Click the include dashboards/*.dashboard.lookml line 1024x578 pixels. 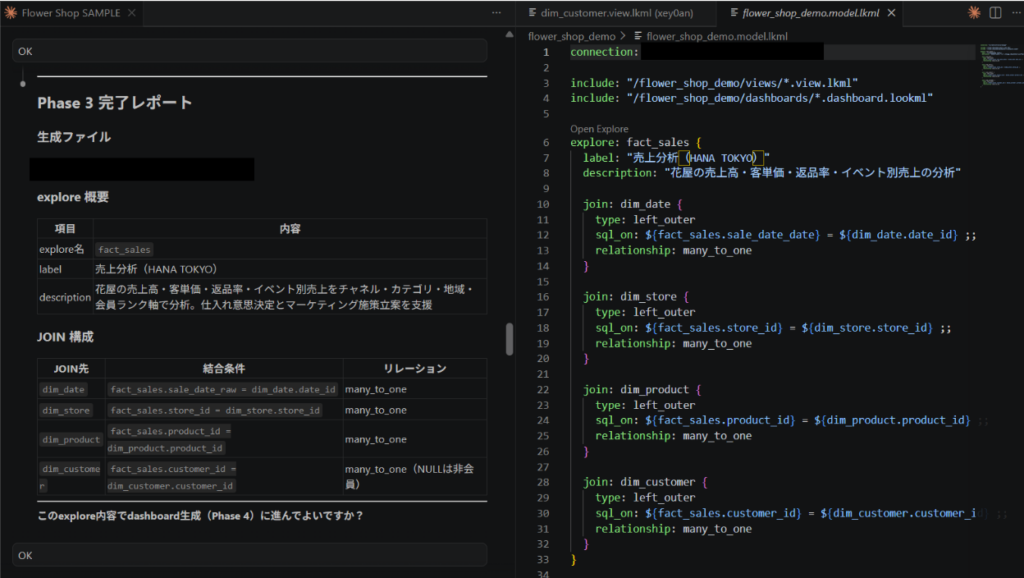coord(752,98)
